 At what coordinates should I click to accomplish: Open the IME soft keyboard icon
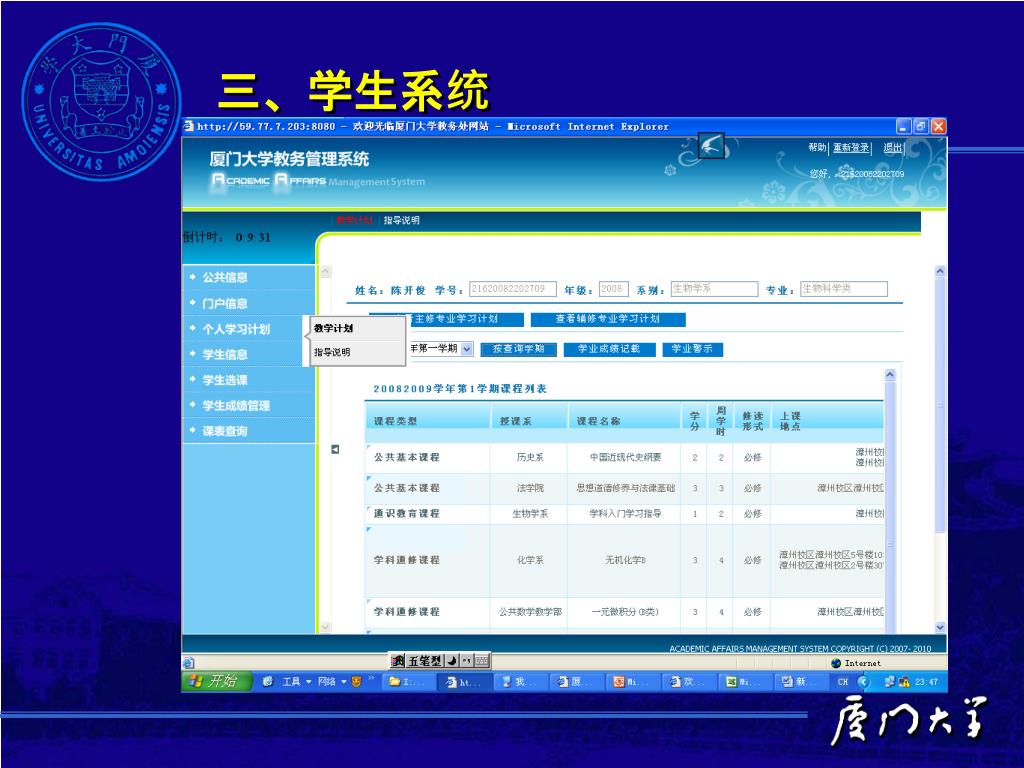(482, 661)
